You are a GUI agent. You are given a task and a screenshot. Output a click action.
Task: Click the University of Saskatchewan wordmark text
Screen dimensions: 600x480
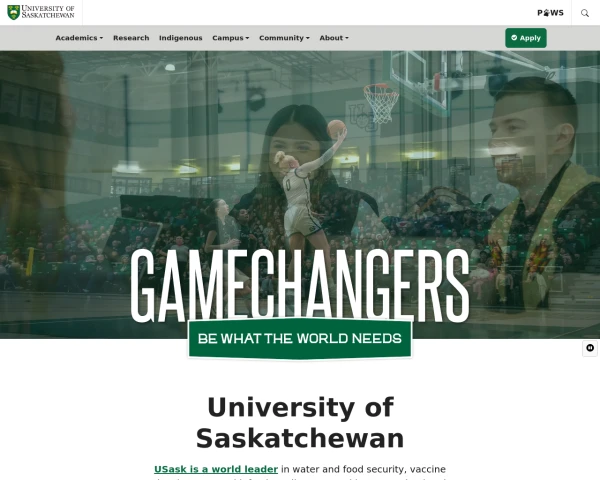pyautogui.click(x=48, y=12)
